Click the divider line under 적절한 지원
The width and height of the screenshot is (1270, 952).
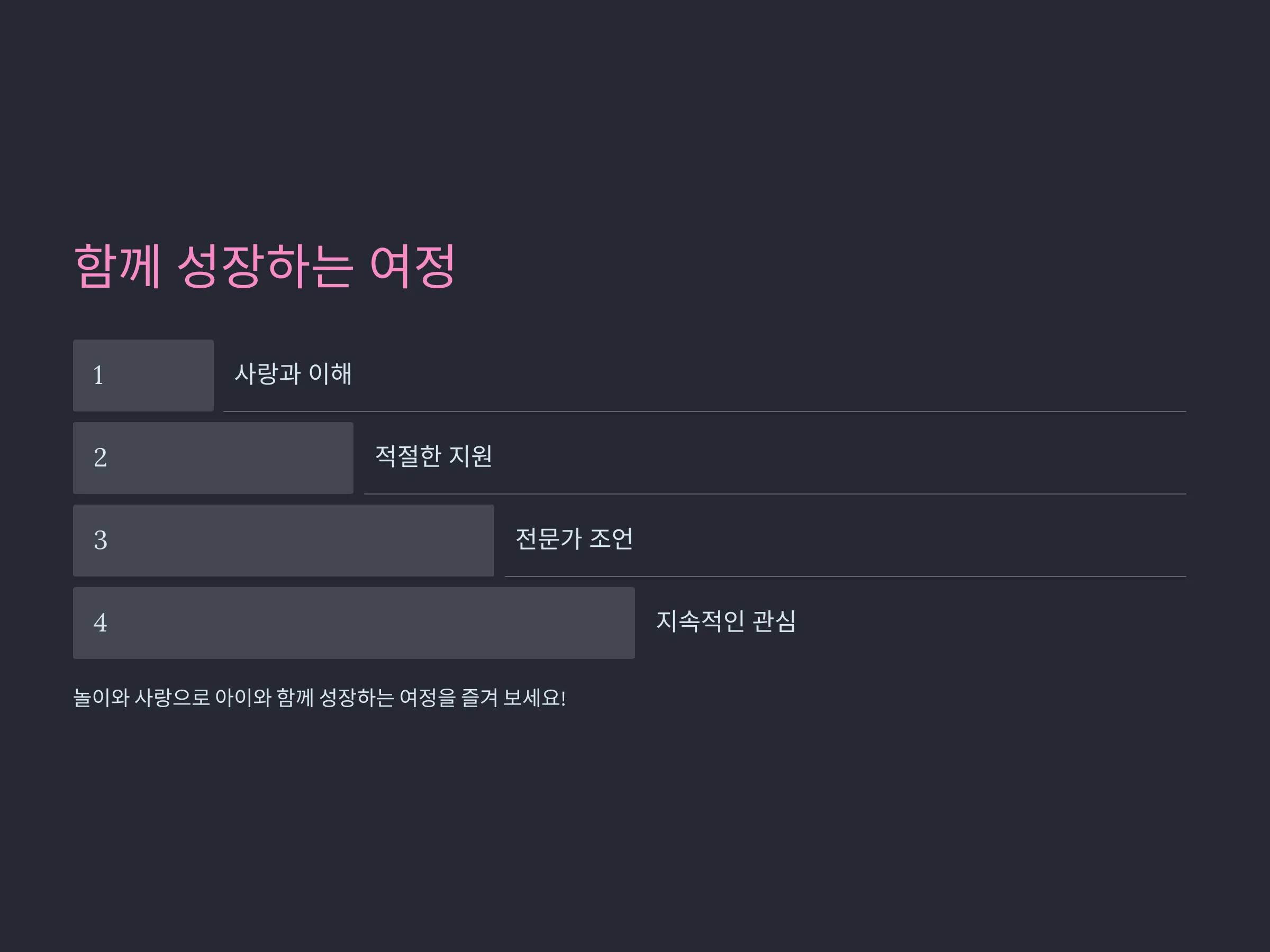[x=775, y=494]
